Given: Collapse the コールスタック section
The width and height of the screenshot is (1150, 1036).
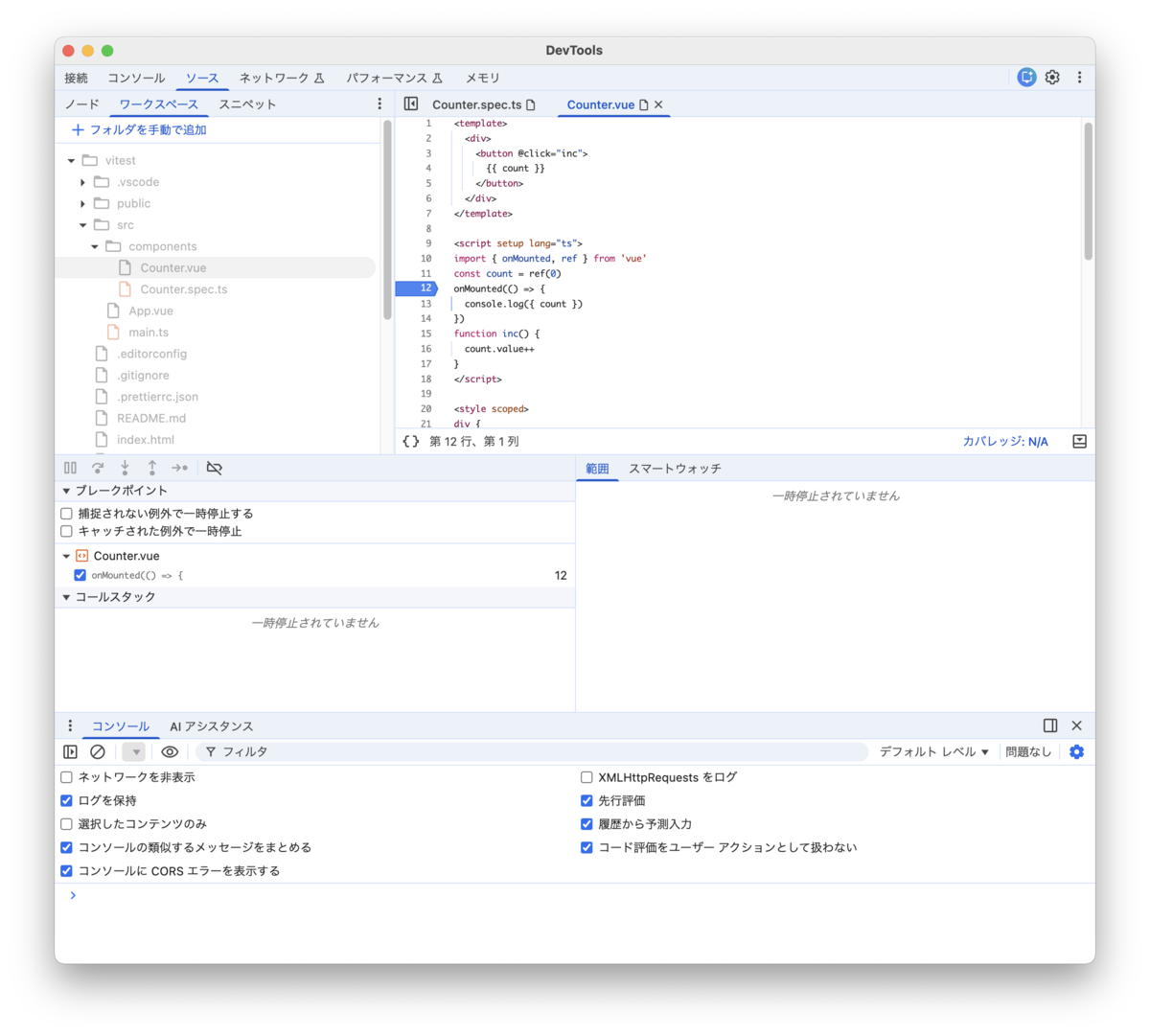Looking at the screenshot, I should (x=66, y=597).
